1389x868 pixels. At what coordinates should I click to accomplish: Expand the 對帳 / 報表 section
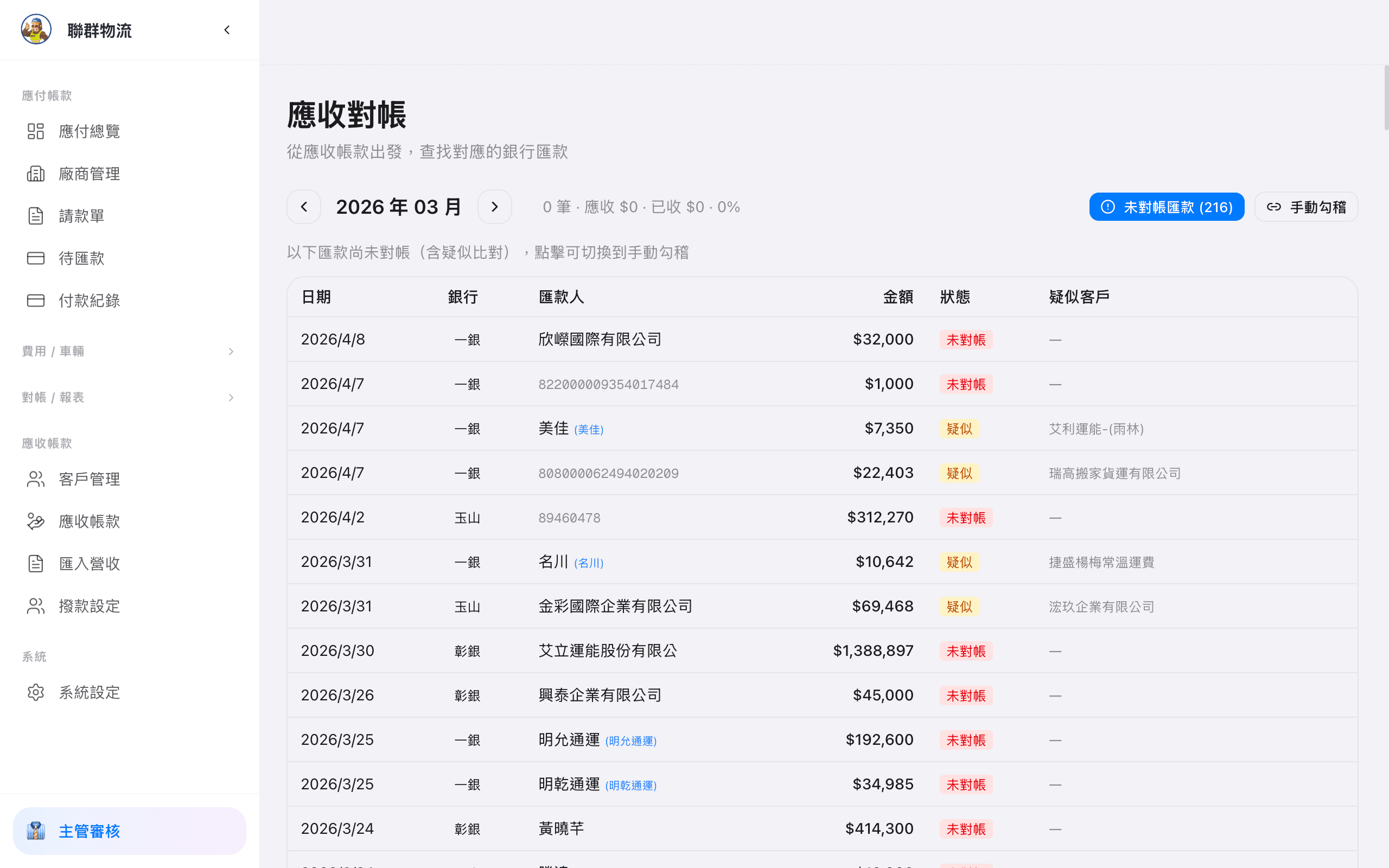231,397
